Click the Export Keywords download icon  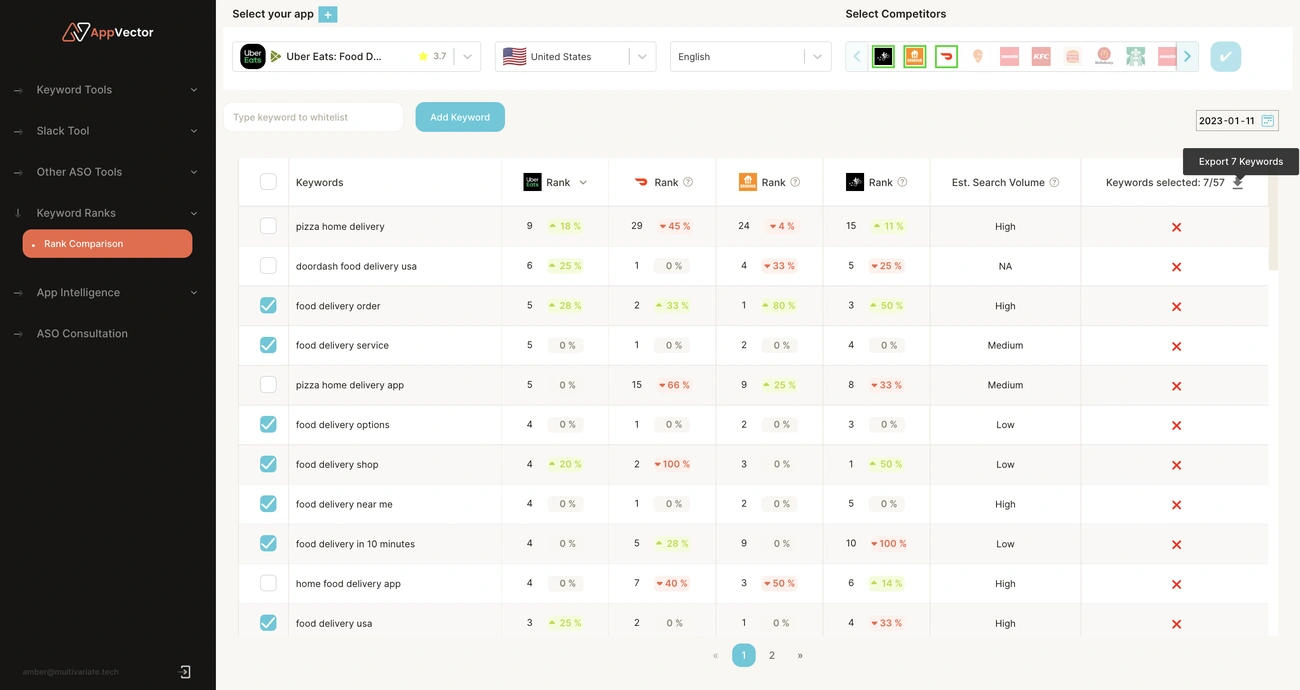point(1238,182)
